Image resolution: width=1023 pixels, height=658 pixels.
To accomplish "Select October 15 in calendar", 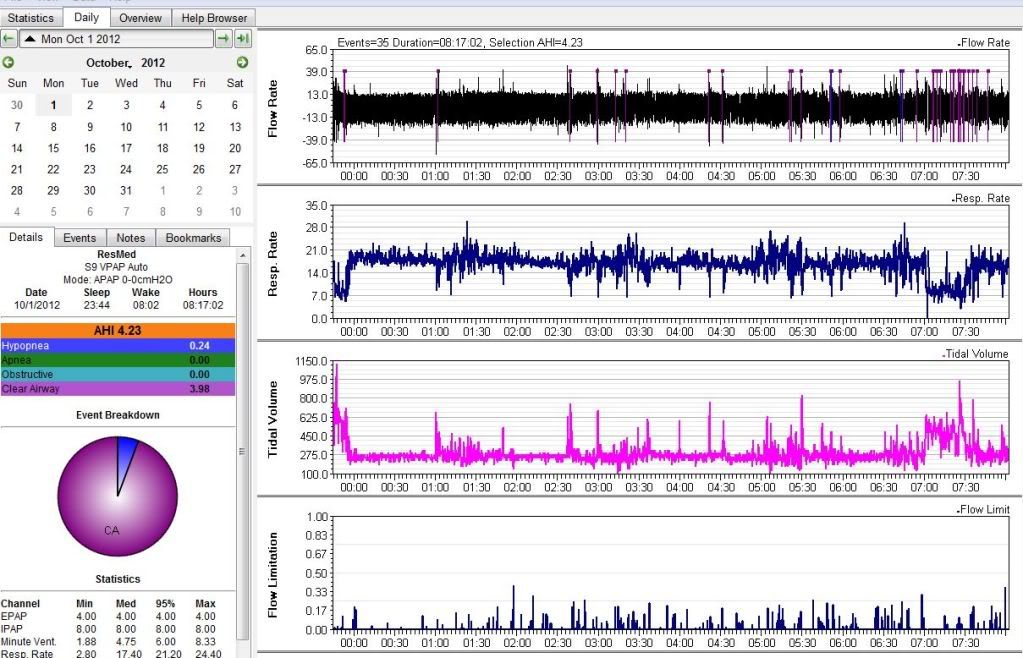I will pos(53,148).
